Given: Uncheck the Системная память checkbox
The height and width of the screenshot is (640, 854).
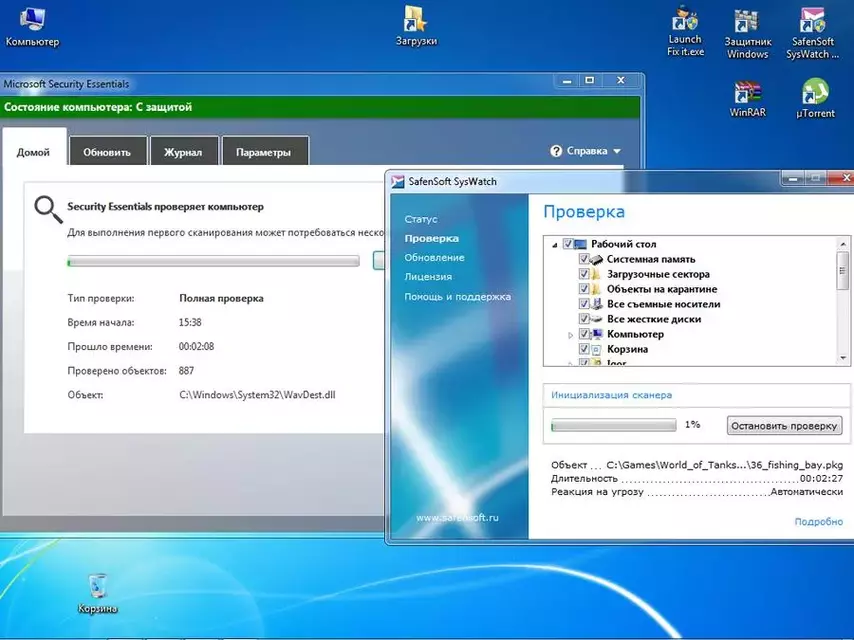Looking at the screenshot, I should pos(583,259).
